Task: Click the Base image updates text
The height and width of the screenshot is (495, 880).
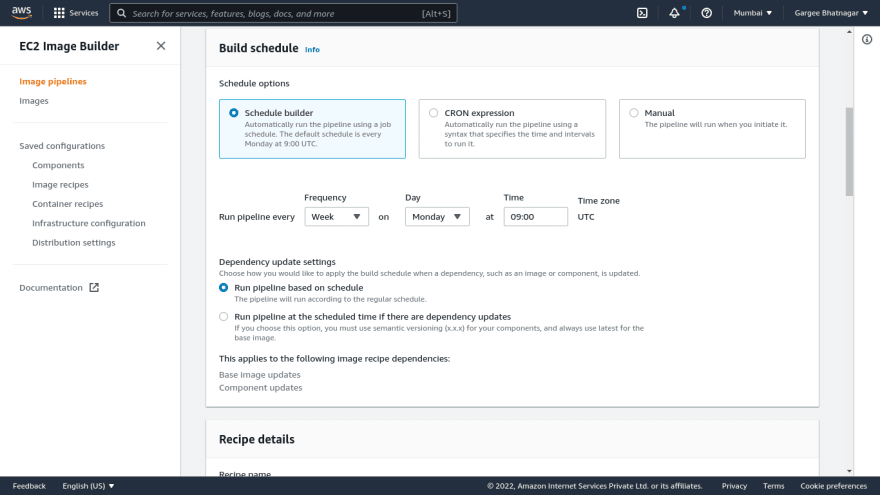Action: (x=259, y=375)
